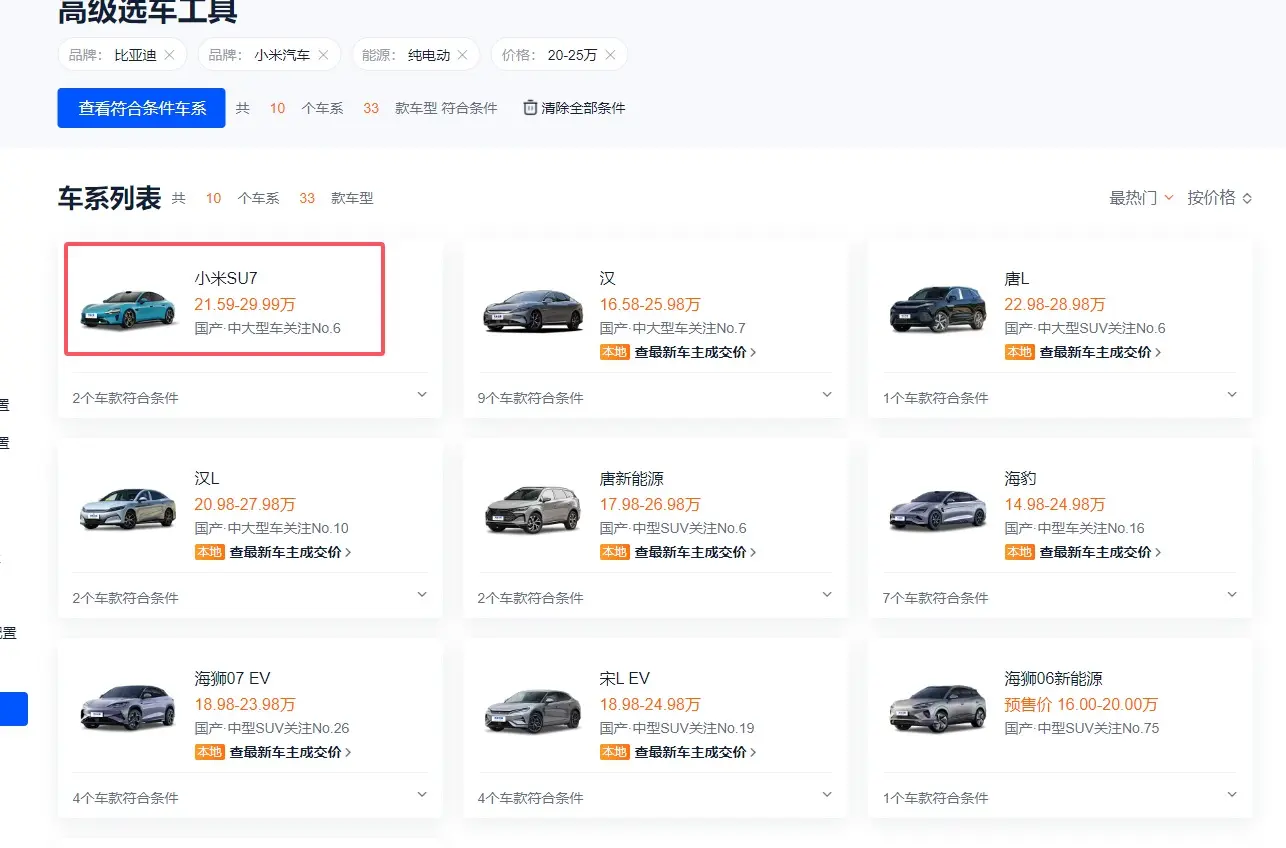Expand 海狮06新能源 matching models chevron

1232,795
